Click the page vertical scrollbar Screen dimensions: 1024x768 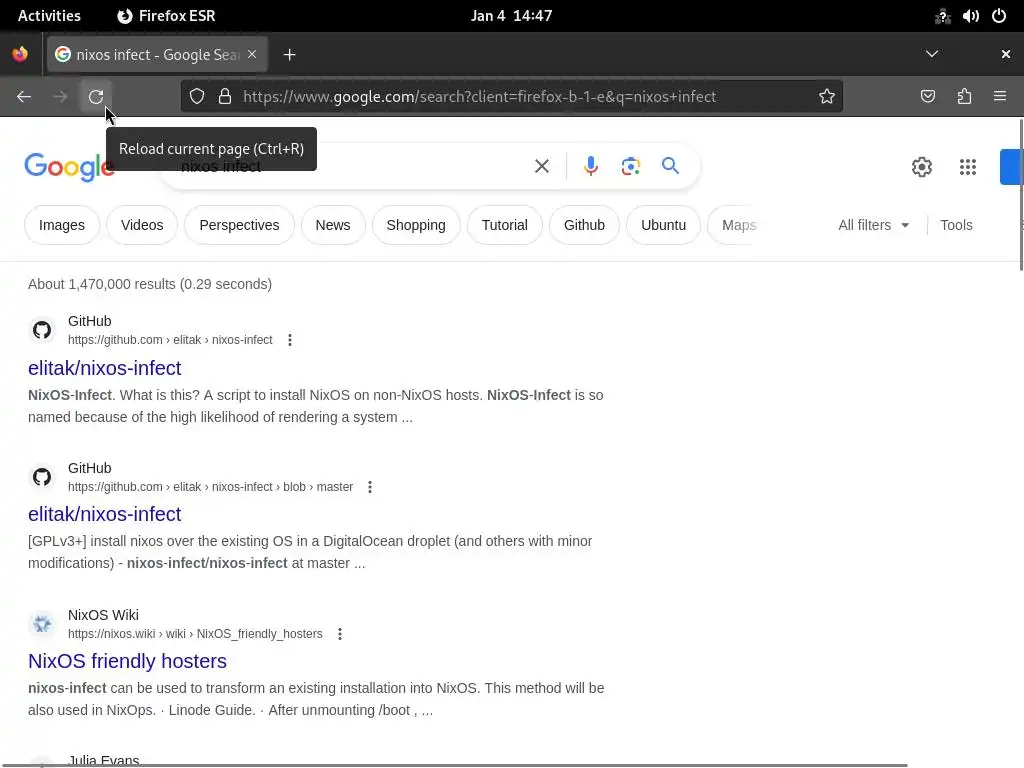1020,195
